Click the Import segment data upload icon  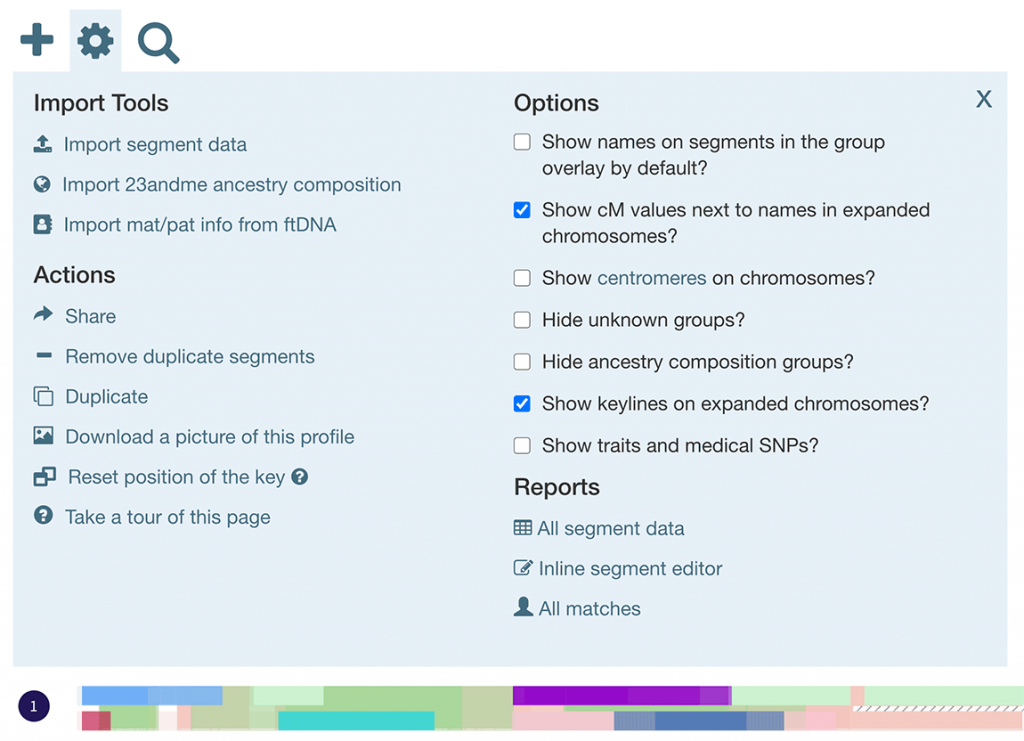click(42, 143)
